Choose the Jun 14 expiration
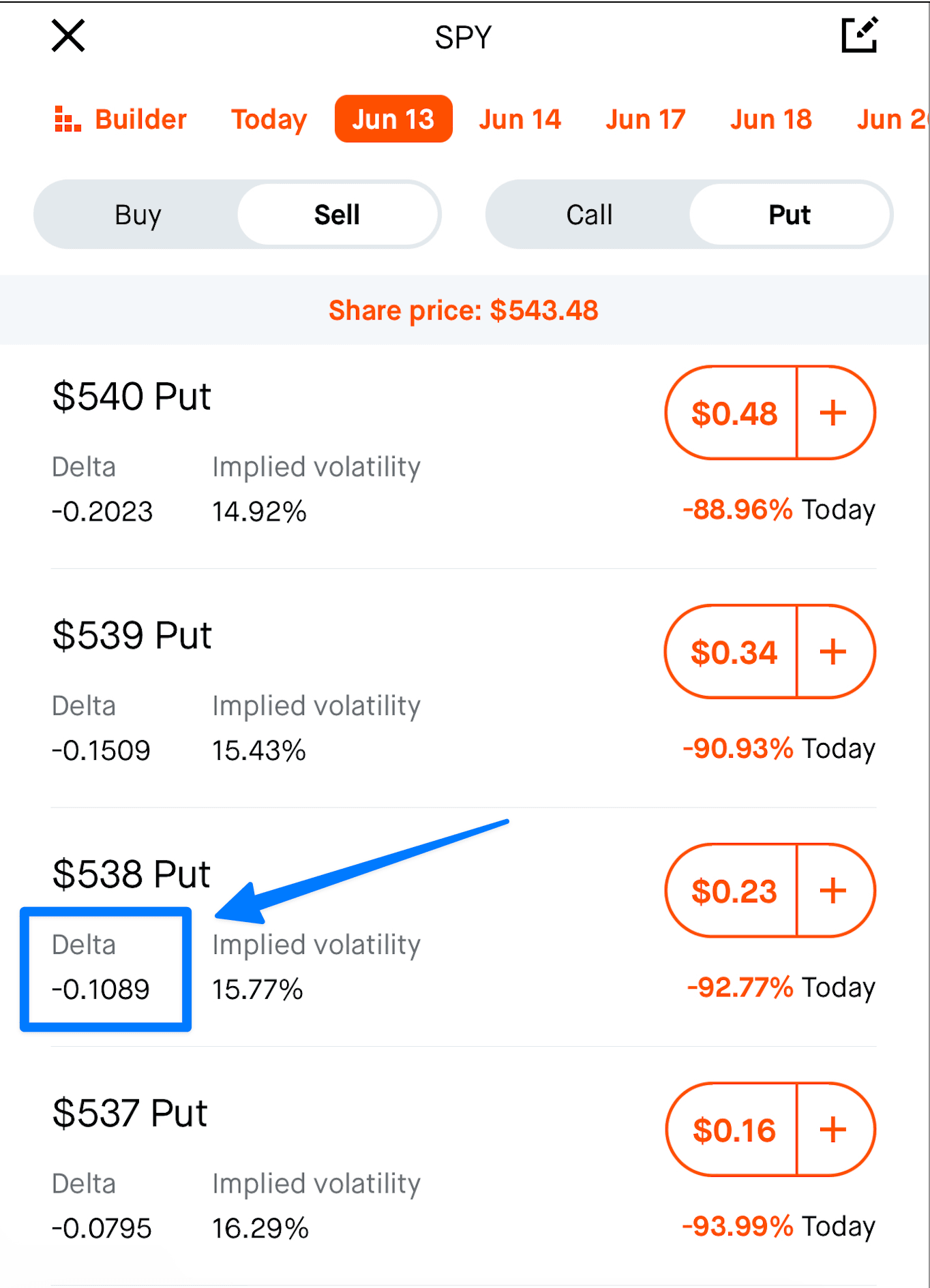Image resolution: width=930 pixels, height=1288 pixels. (520, 119)
